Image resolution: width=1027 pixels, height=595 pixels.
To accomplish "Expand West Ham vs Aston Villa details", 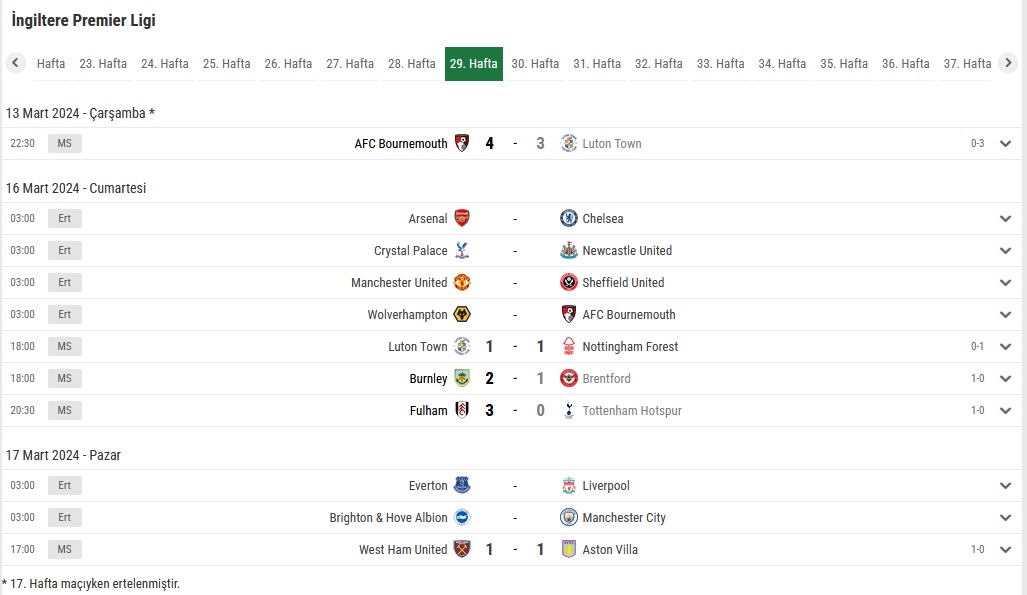I will pyautogui.click(x=1005, y=550).
